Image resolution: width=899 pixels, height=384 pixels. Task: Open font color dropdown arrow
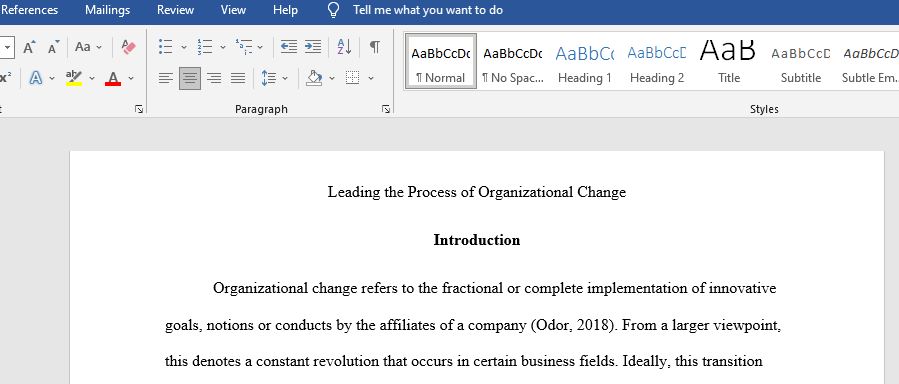click(x=131, y=79)
